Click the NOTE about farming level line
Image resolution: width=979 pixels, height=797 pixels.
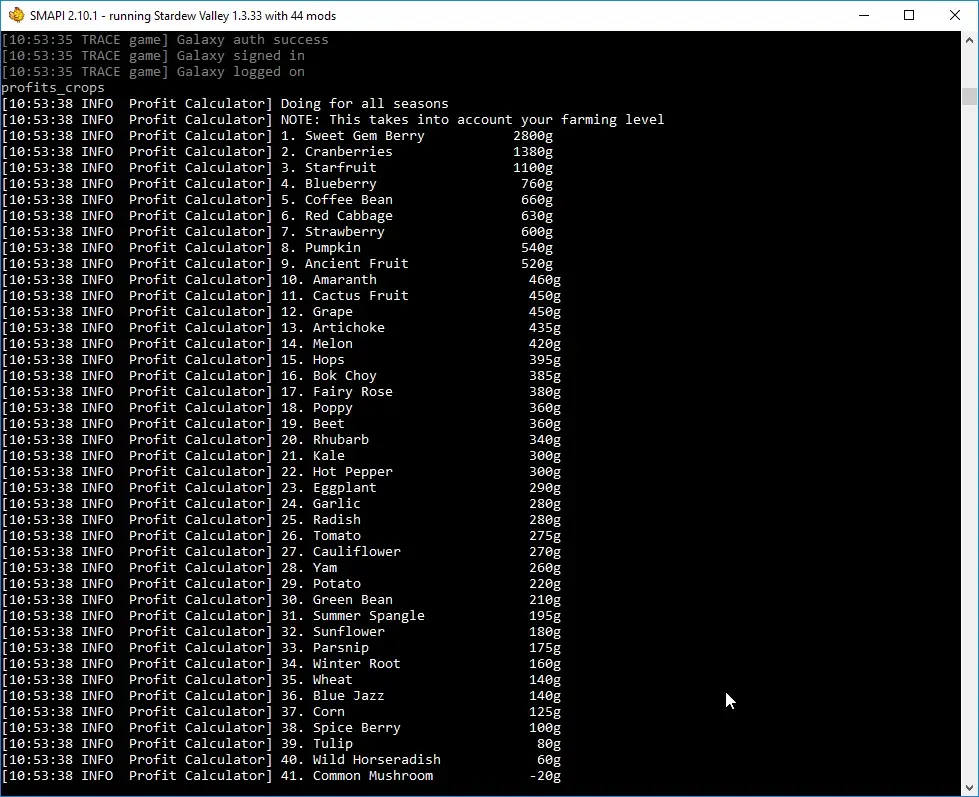click(x=472, y=120)
